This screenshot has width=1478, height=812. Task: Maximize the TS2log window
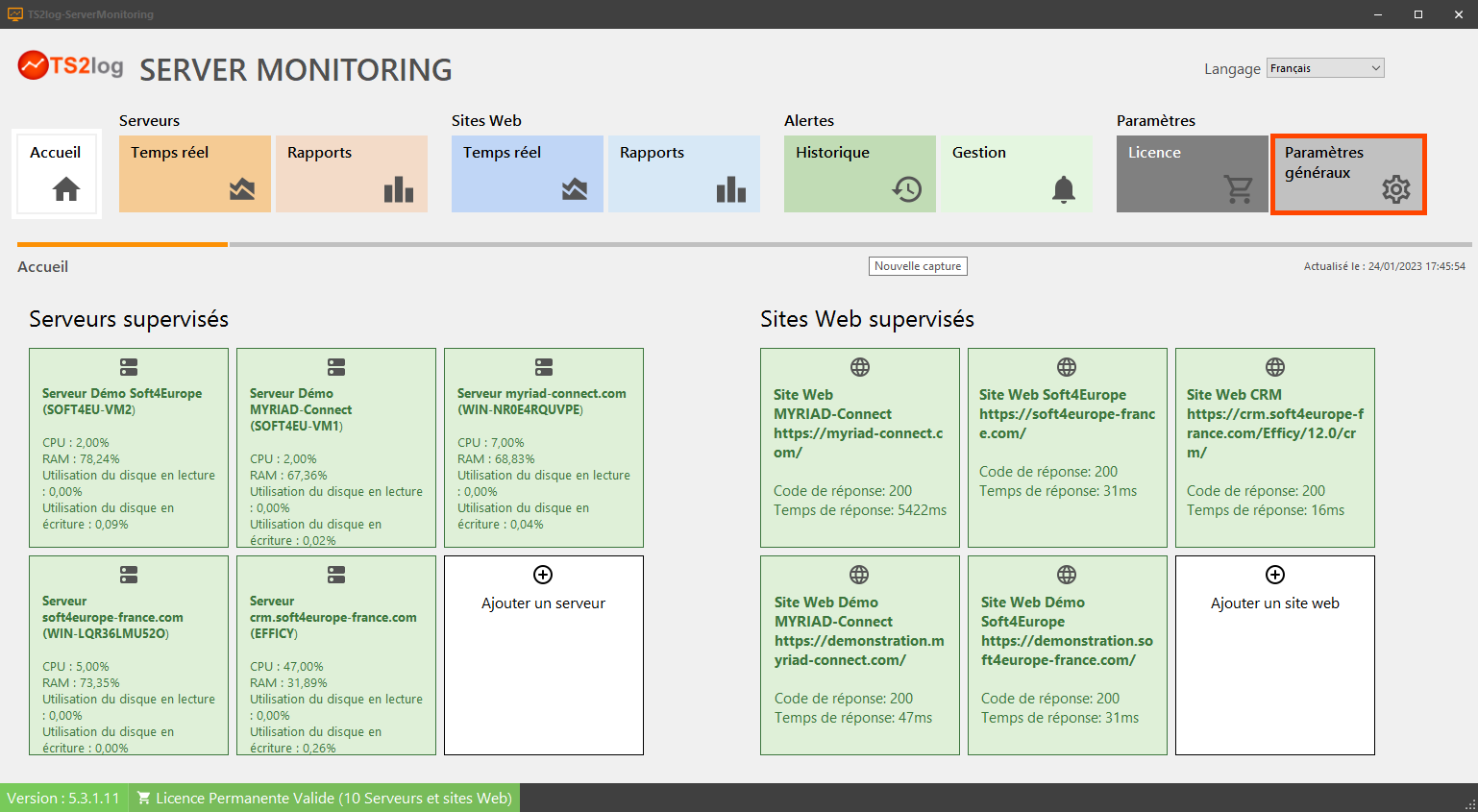(1417, 14)
